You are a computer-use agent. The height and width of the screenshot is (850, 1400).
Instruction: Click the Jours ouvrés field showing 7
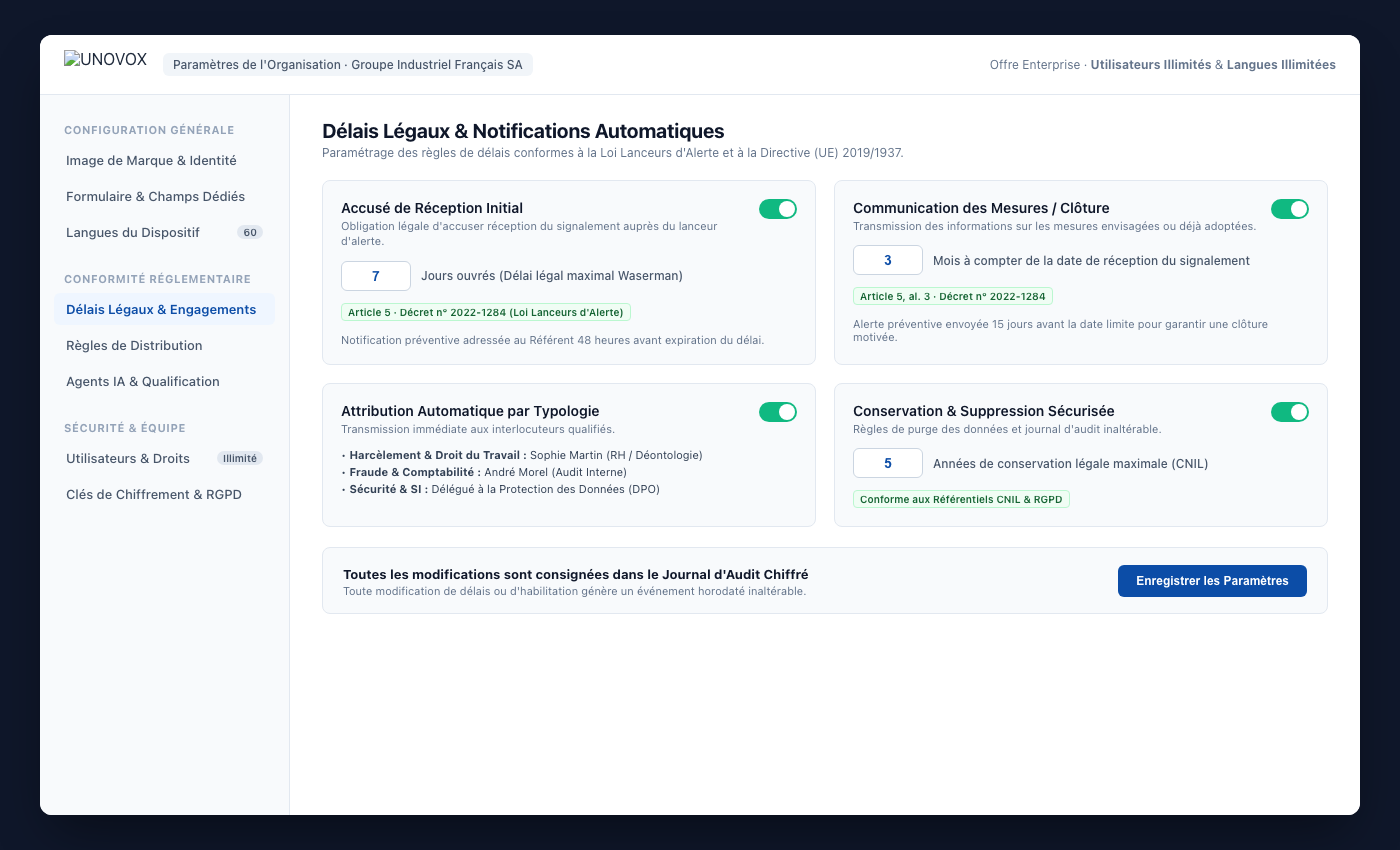[x=376, y=276]
